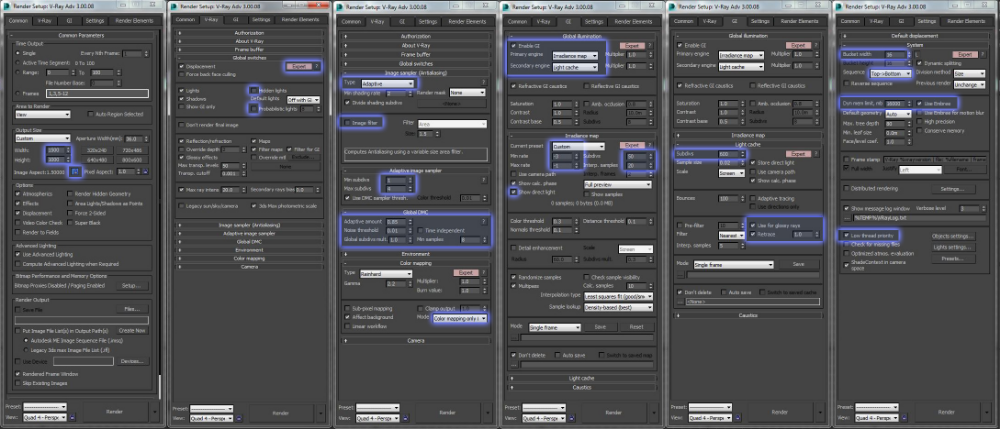Open Image sampler Type 'Adaptive' dropdown

[388, 84]
